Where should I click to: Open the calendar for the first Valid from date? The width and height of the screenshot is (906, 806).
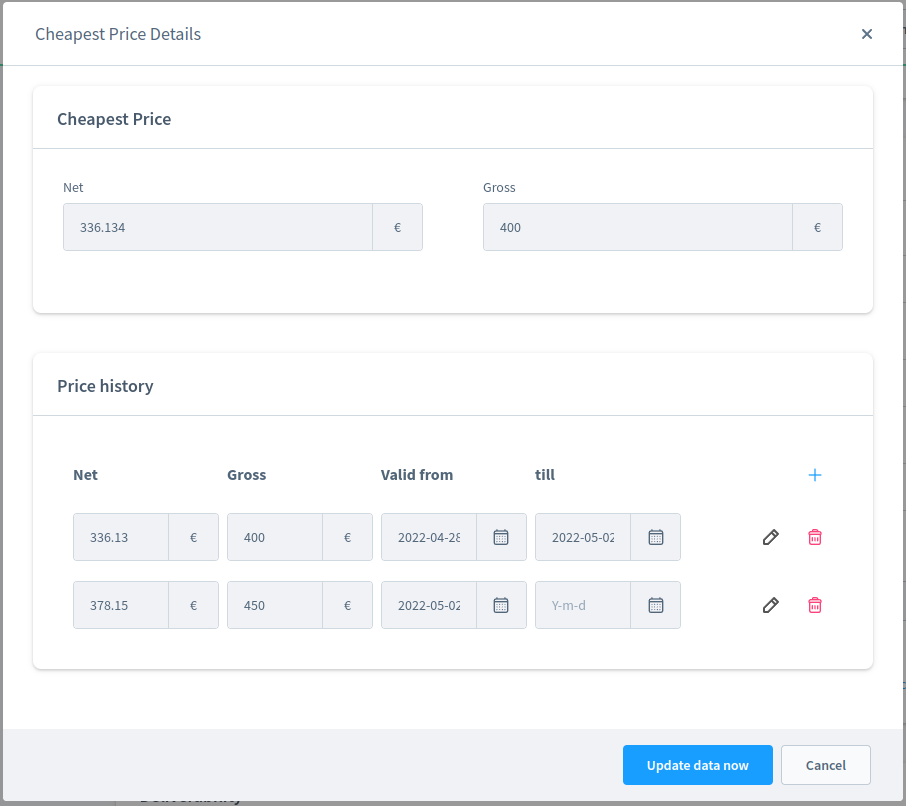pyautogui.click(x=500, y=537)
